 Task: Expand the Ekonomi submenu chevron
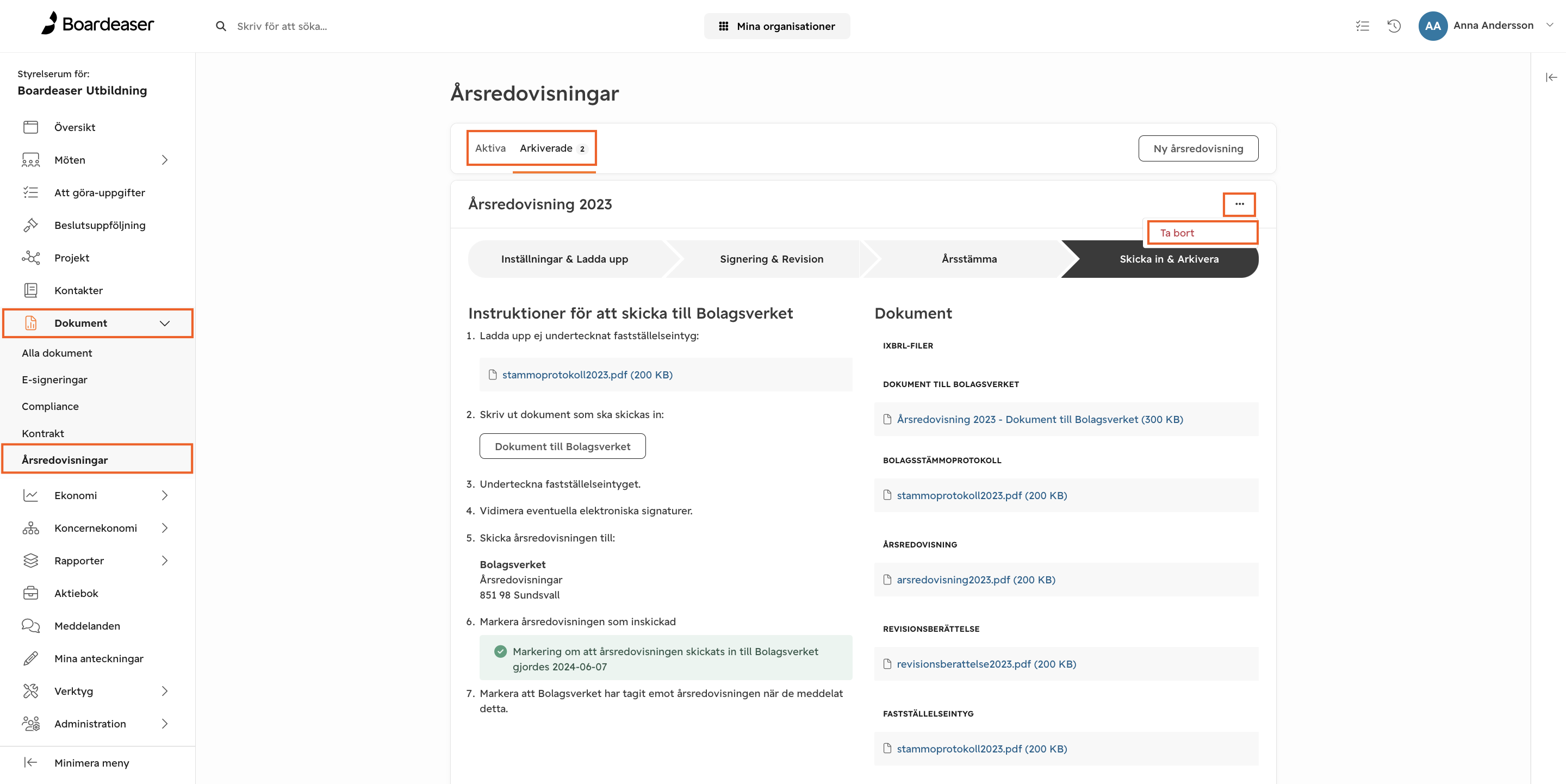point(165,495)
